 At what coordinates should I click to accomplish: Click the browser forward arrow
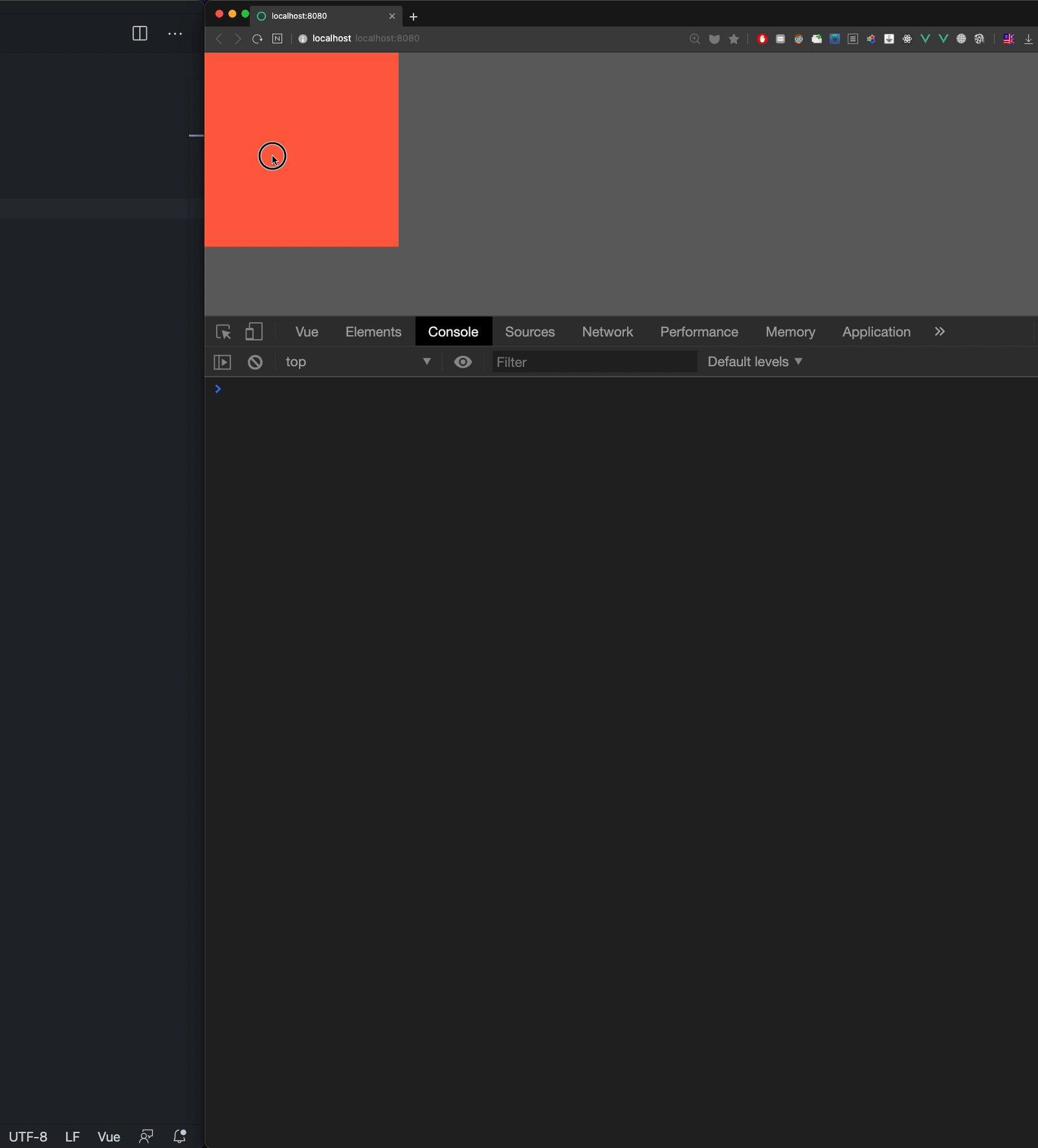click(237, 39)
